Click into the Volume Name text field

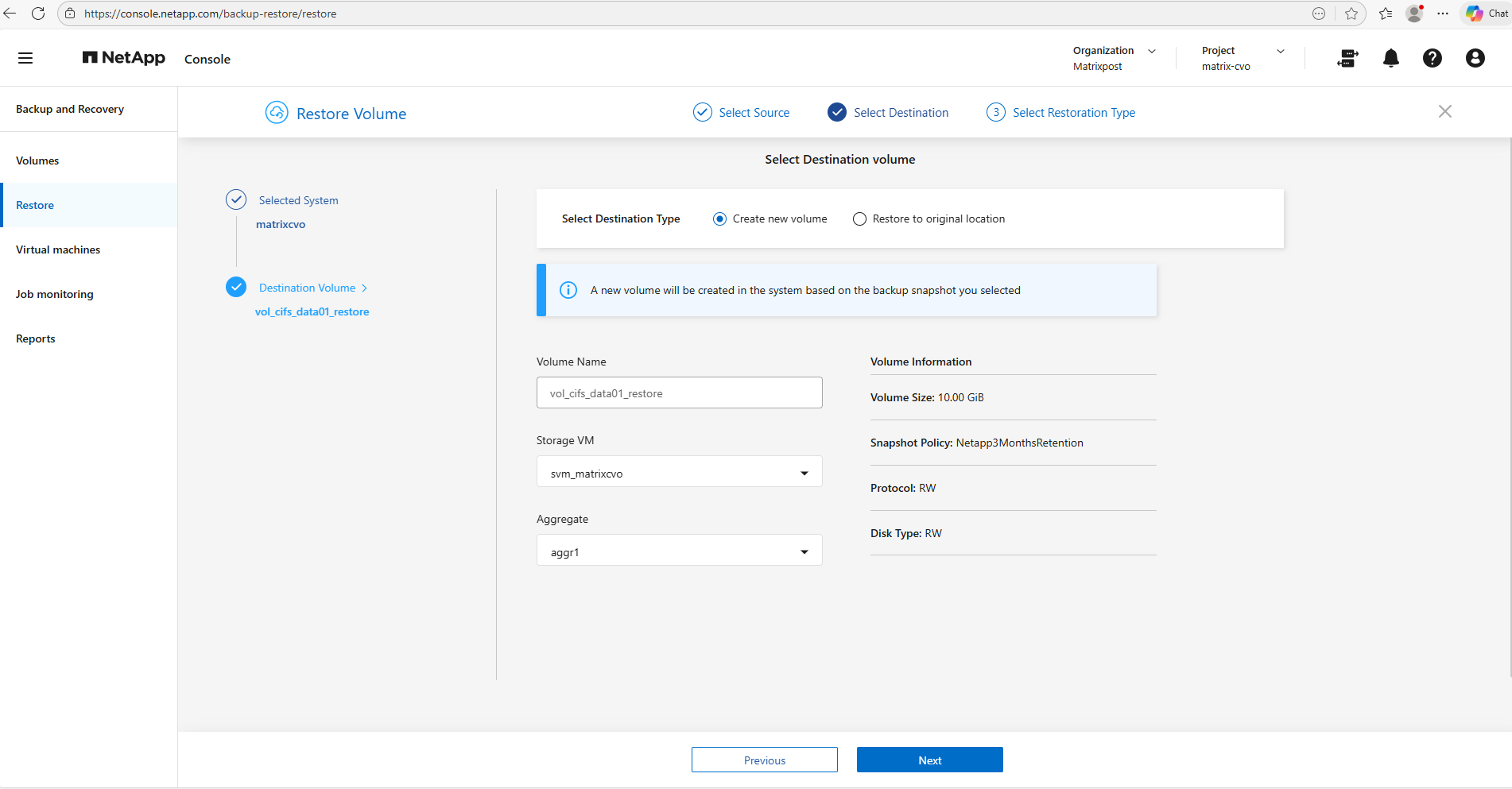pos(679,393)
